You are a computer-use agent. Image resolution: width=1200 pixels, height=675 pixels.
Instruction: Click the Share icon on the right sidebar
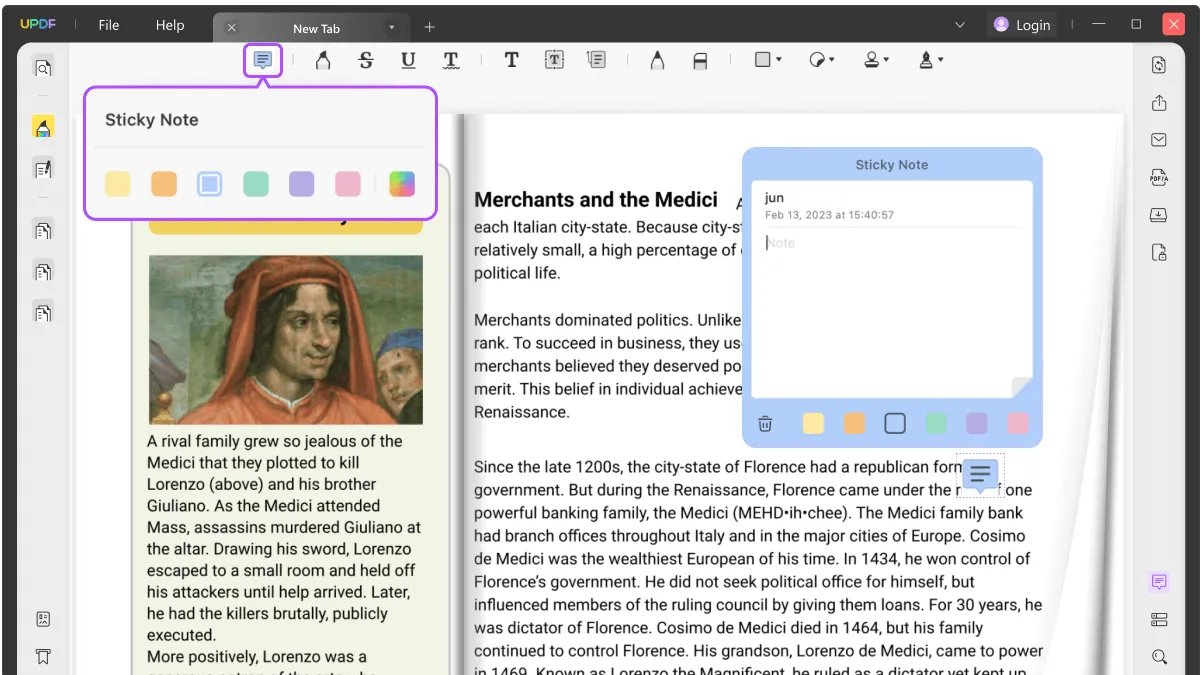click(1158, 102)
